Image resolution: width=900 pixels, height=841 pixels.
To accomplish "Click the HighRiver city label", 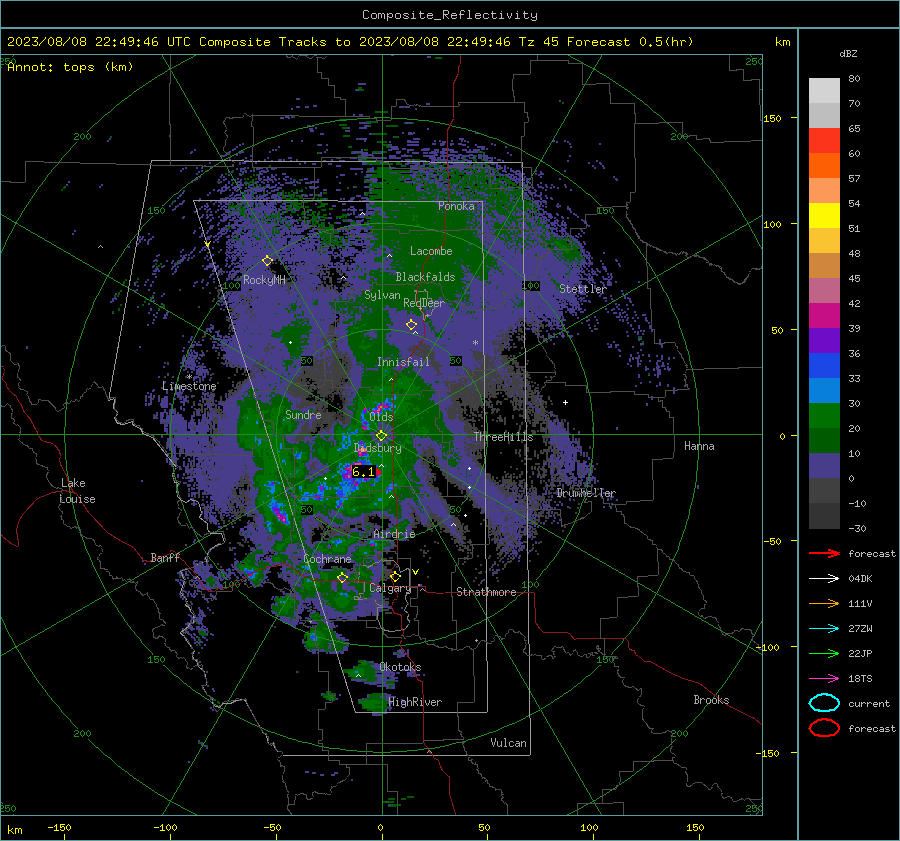I will click(415, 702).
